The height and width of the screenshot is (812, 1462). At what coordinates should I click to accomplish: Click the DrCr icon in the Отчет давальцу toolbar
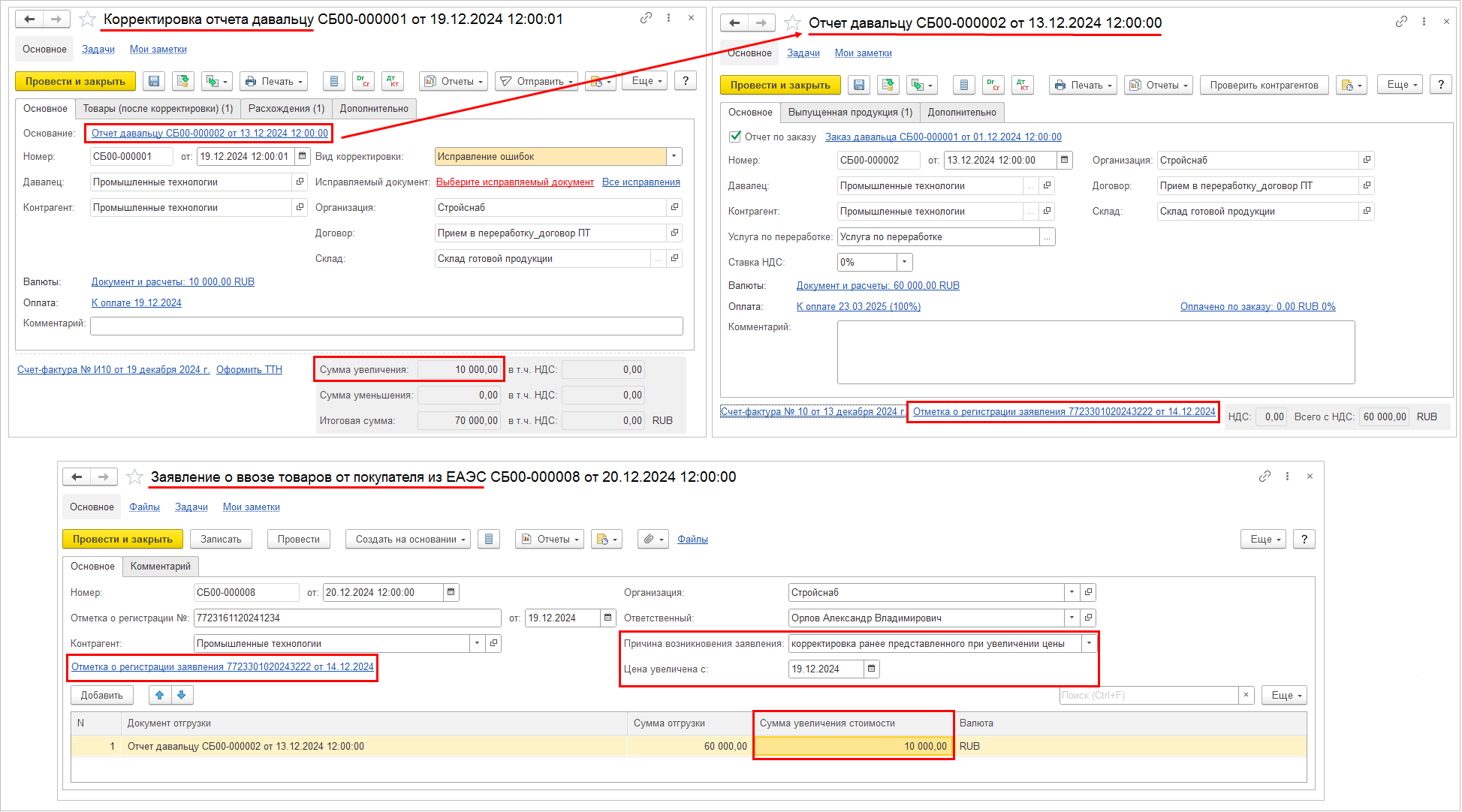[993, 85]
